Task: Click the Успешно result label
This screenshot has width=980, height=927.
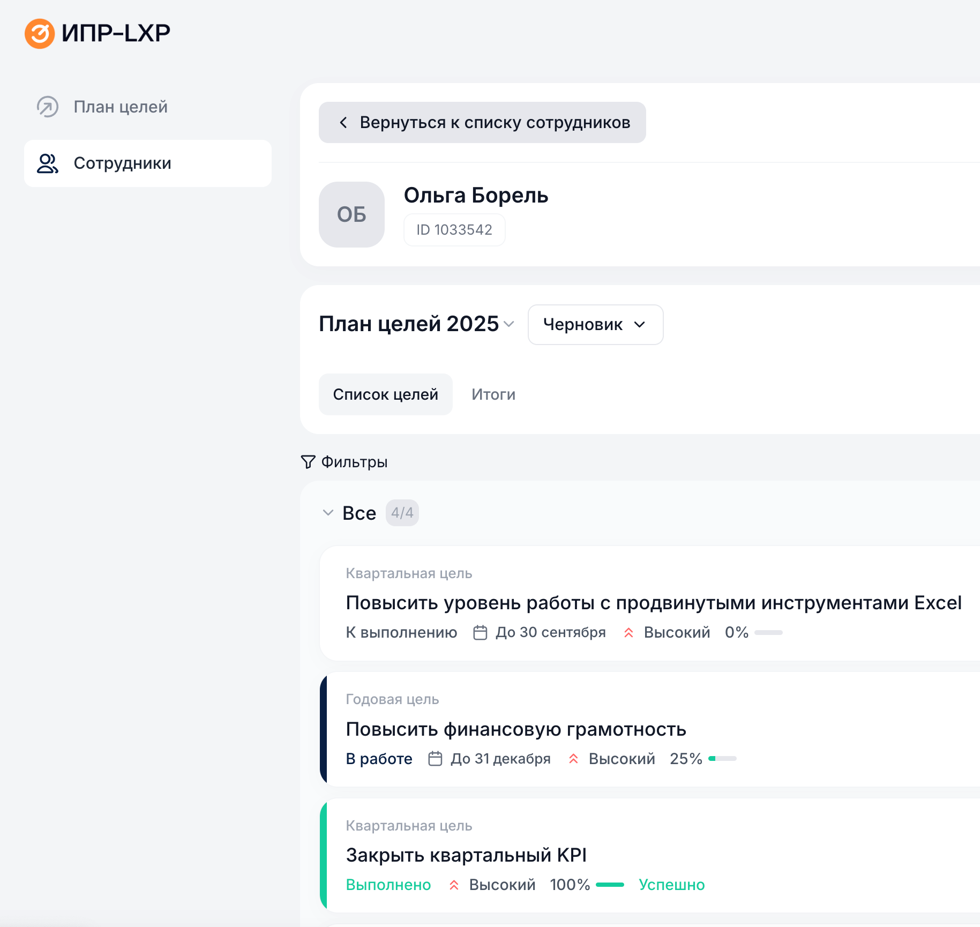Action: (x=672, y=885)
